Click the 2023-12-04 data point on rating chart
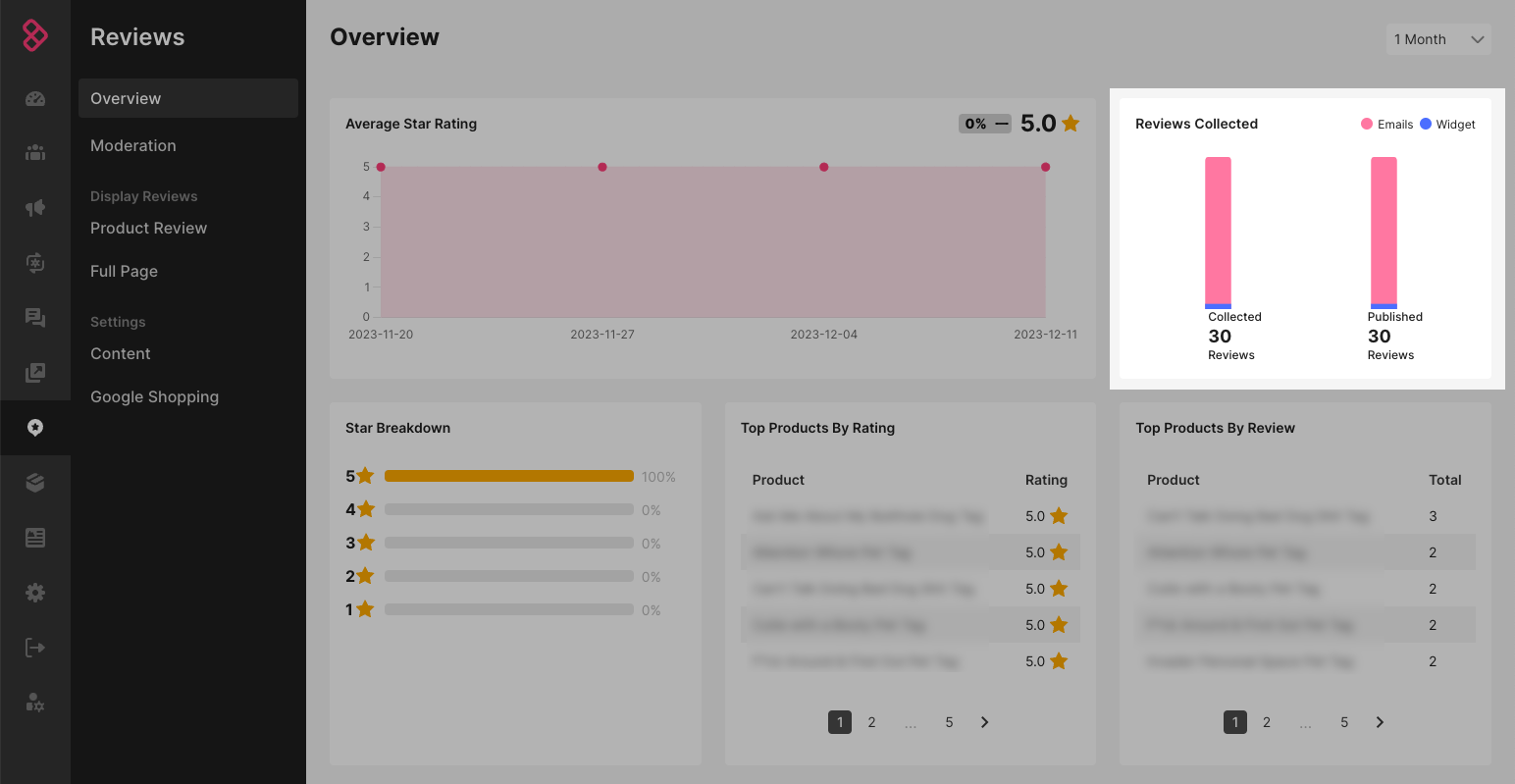 click(824, 167)
